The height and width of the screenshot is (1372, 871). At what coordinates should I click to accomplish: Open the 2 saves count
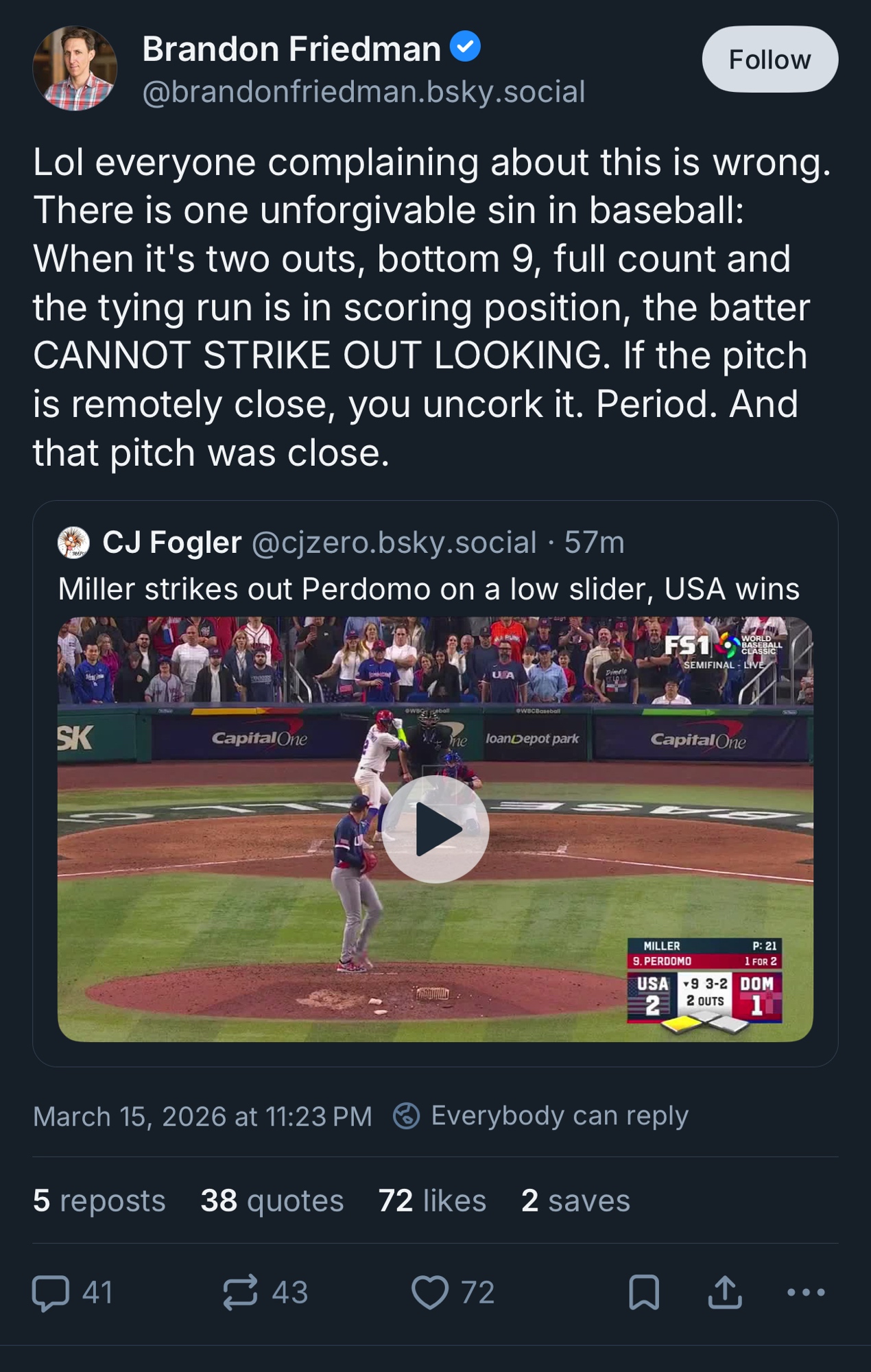575,1200
